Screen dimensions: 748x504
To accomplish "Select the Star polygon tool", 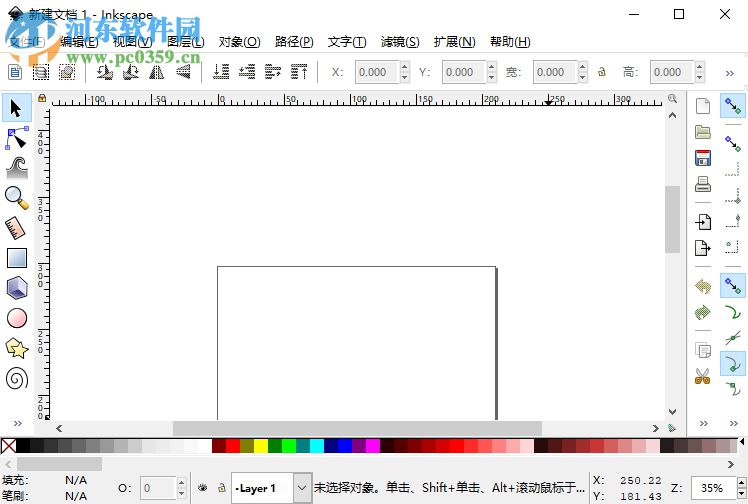I will 17,348.
